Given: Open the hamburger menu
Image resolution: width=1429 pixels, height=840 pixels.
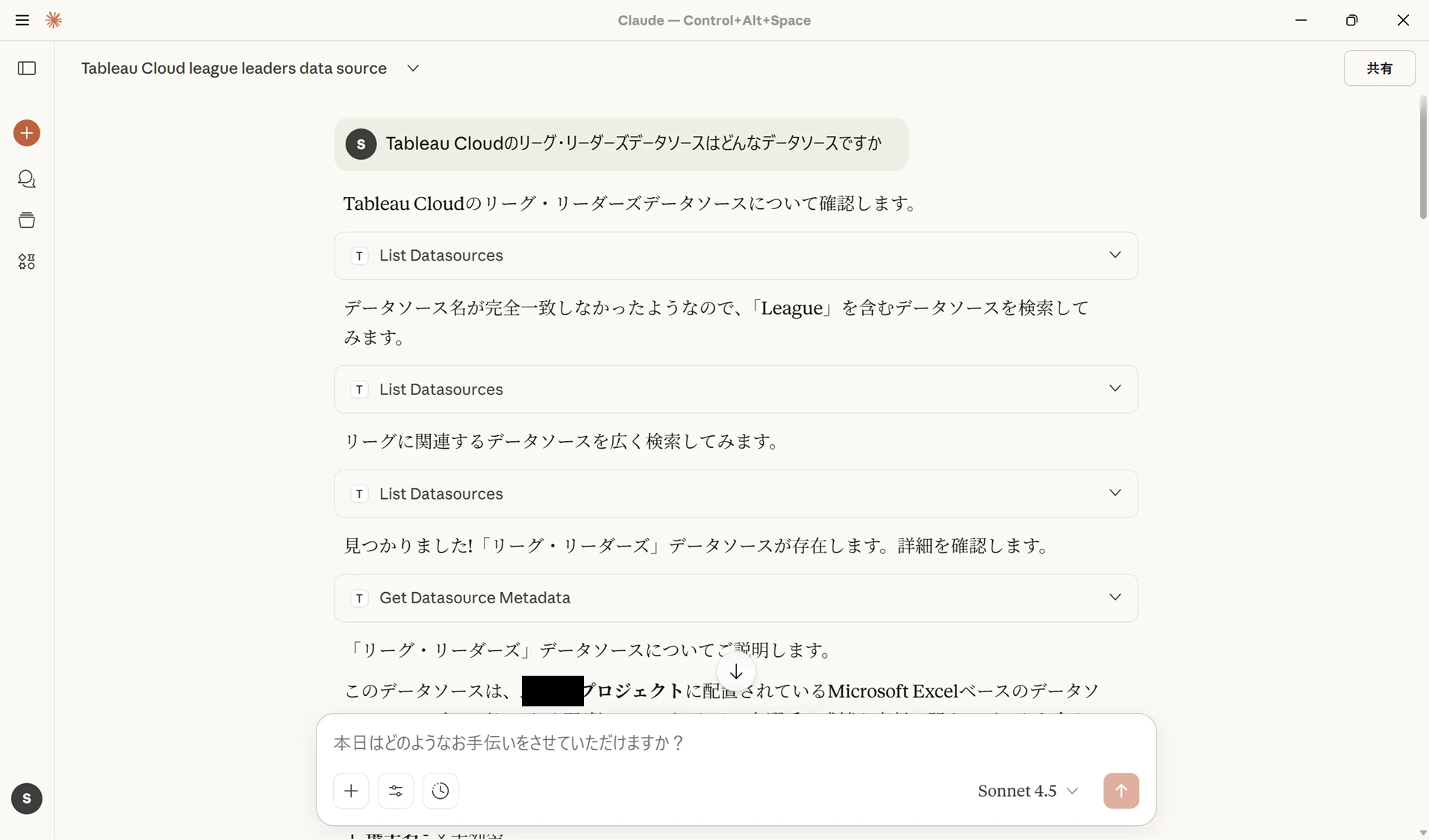Looking at the screenshot, I should tap(22, 20).
